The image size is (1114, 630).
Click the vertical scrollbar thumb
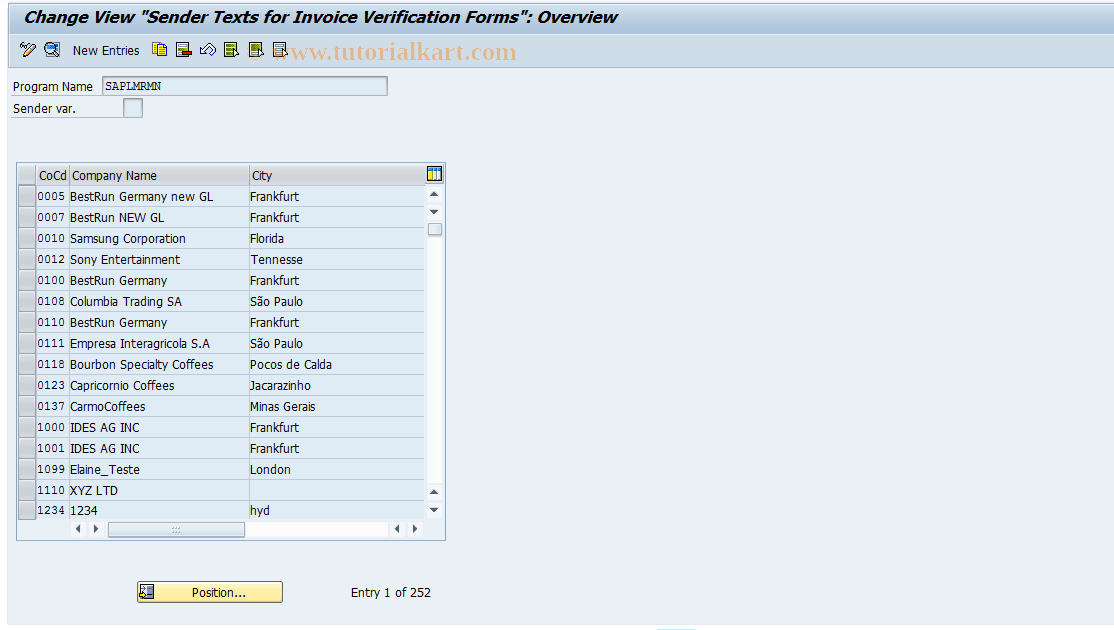click(x=435, y=229)
